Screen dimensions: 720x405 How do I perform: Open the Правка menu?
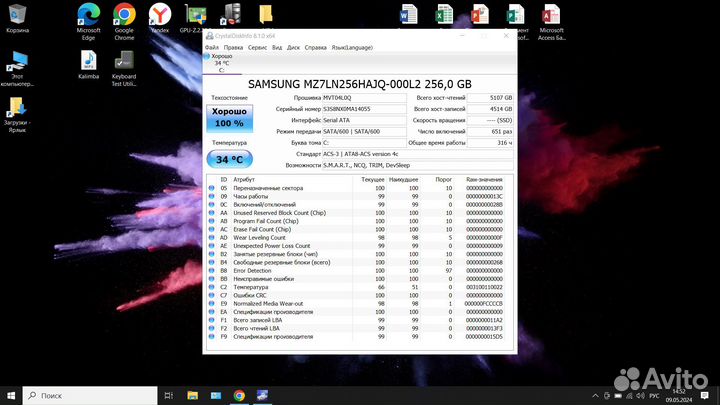(233, 47)
